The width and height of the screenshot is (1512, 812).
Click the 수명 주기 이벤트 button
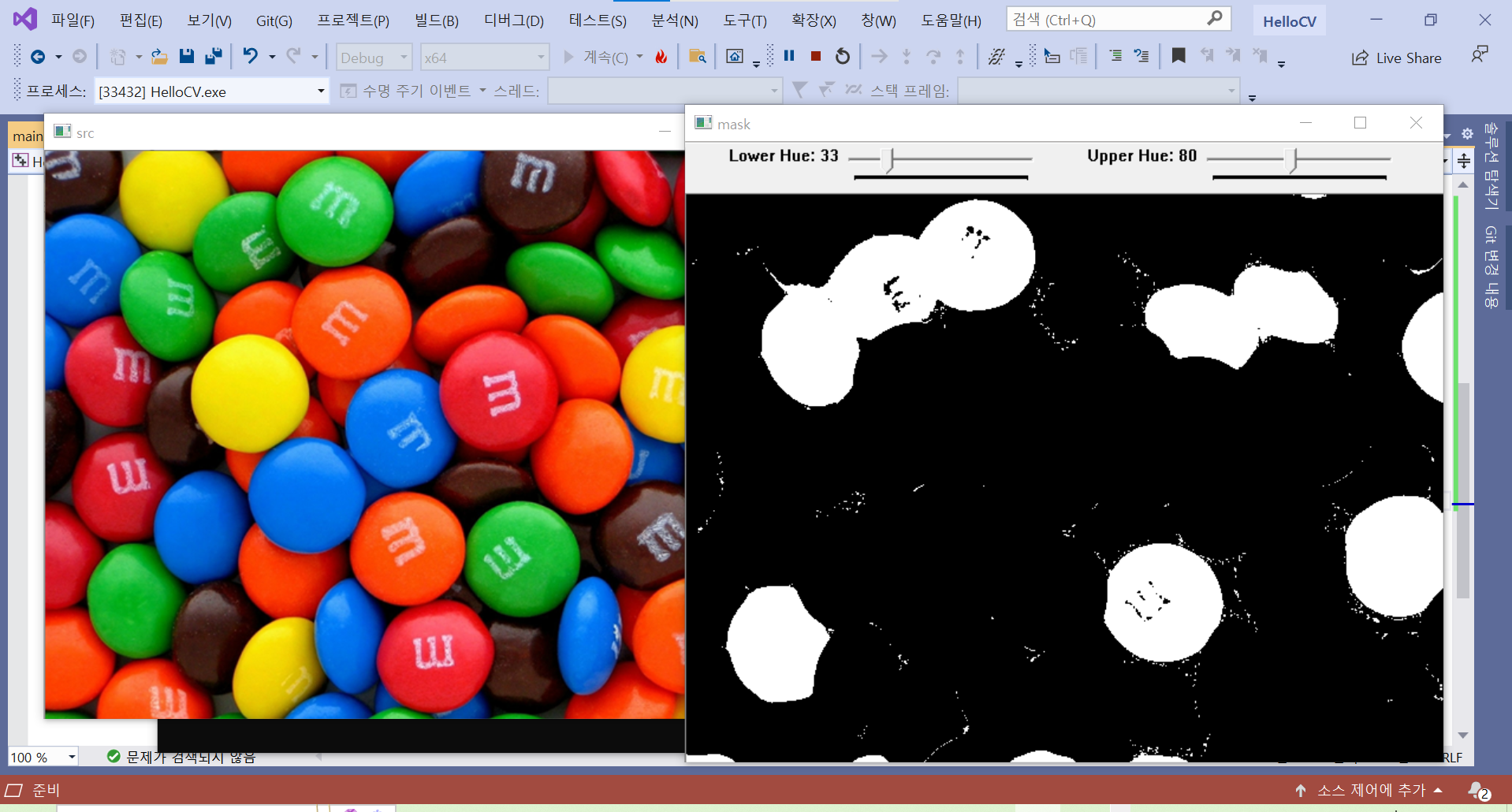tap(406, 91)
